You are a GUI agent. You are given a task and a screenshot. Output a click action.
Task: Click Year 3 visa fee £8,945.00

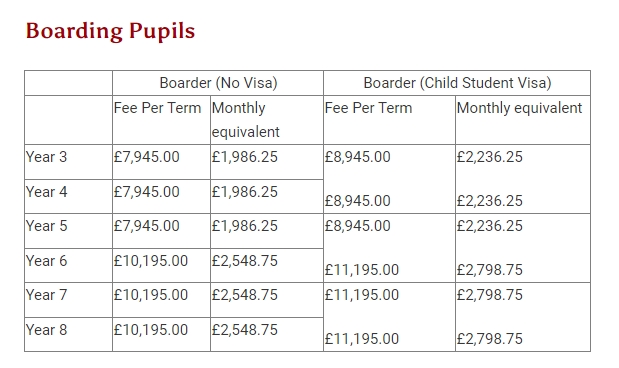pyautogui.click(x=358, y=157)
